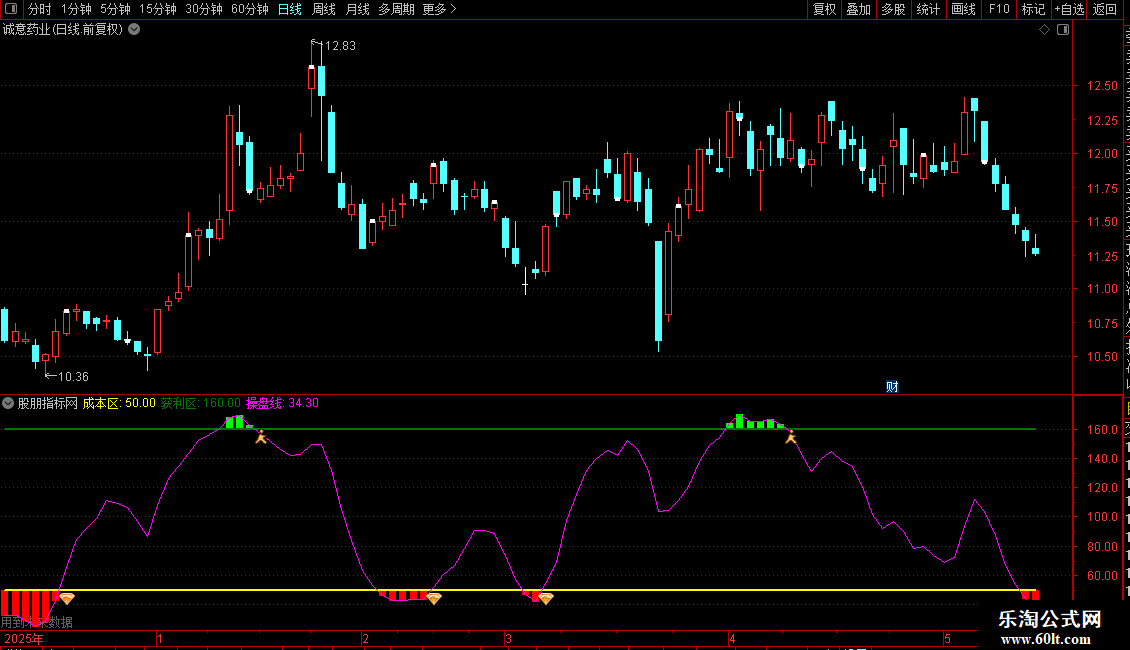
Task: Click the 60.00 indicator axis label
Action: pyautogui.click(x=1102, y=576)
